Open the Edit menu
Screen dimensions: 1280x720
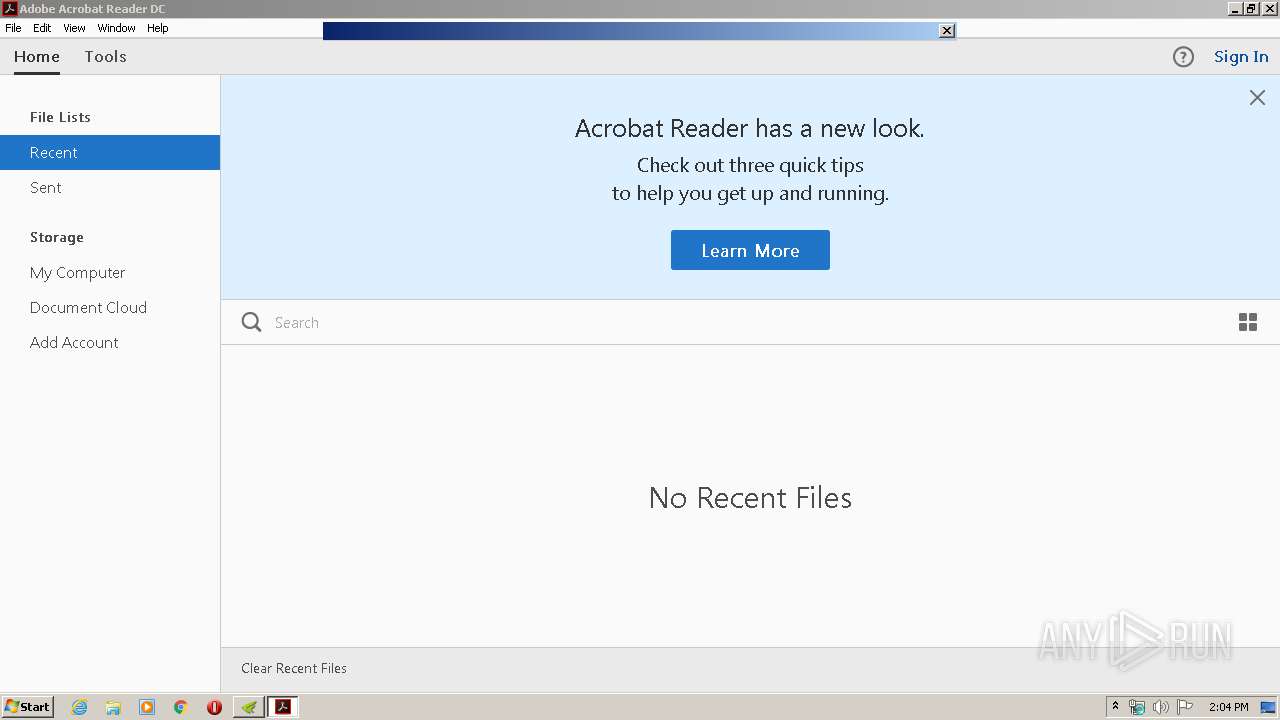42,28
